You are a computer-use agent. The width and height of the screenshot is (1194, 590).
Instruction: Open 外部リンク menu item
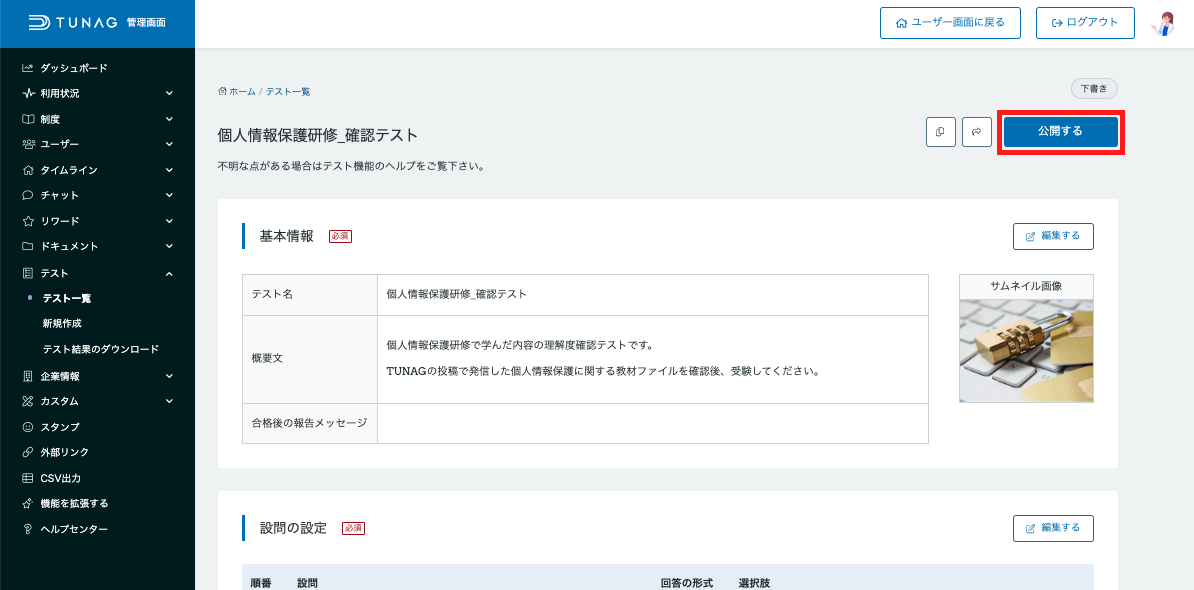click(x=65, y=452)
